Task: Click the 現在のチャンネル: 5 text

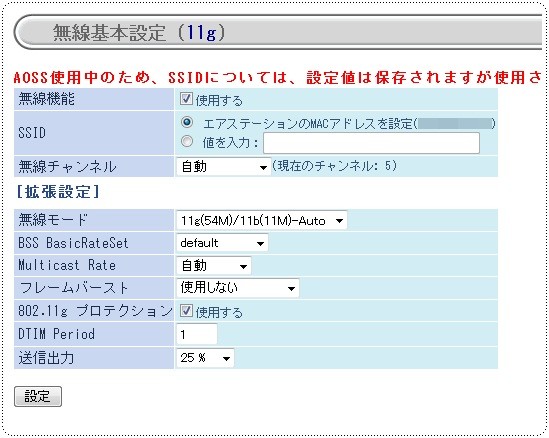Action: click(x=334, y=166)
